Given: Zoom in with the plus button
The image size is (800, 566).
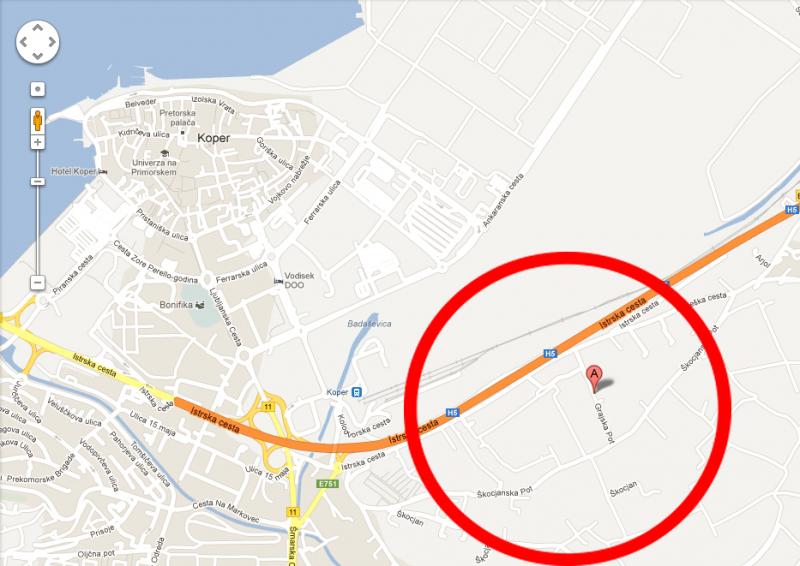Looking at the screenshot, I should point(38,142).
